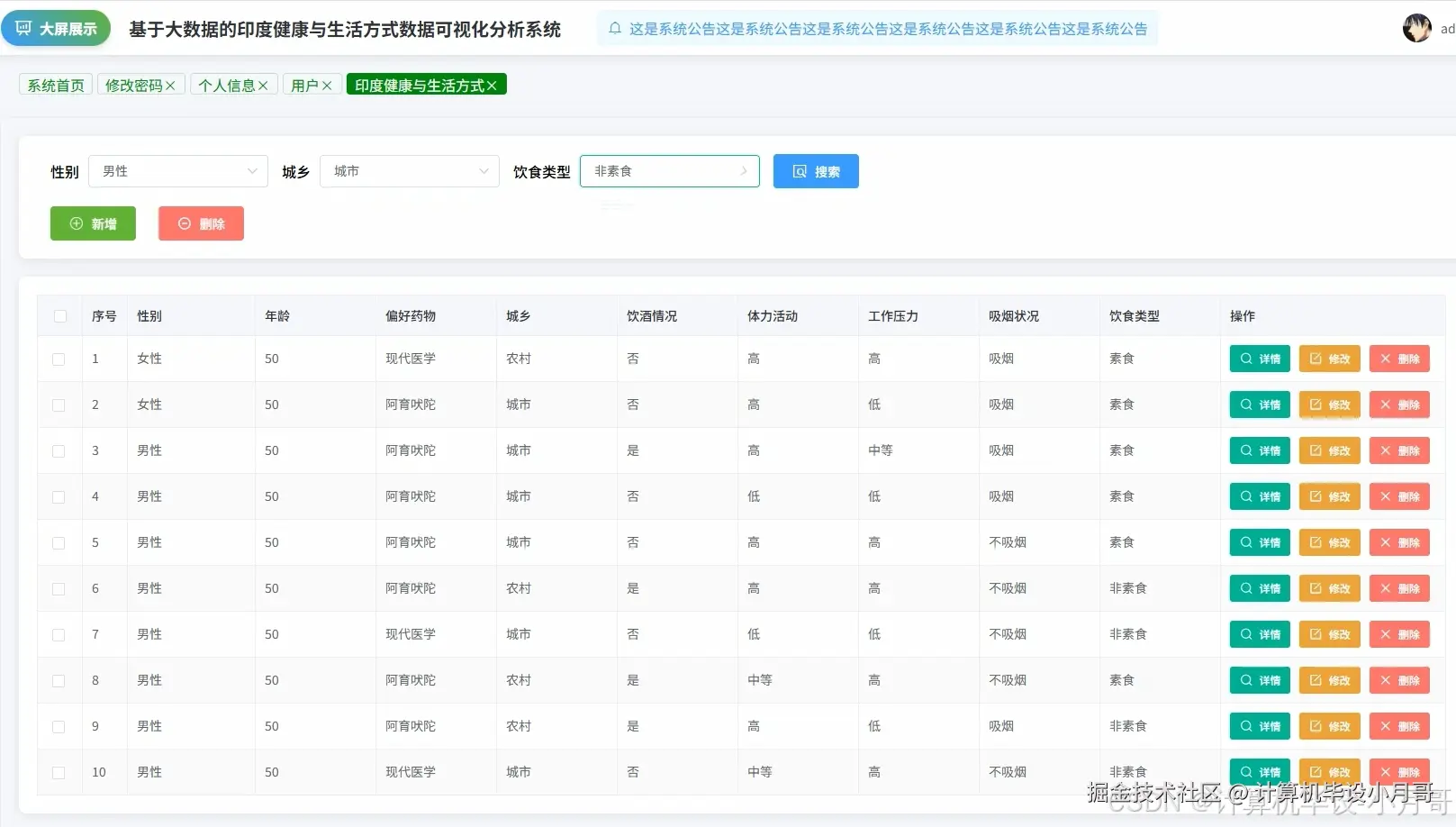Image resolution: width=1456 pixels, height=827 pixels.
Task: Open the 饮食类型 dropdown showing 非素食
Action: [x=670, y=171]
